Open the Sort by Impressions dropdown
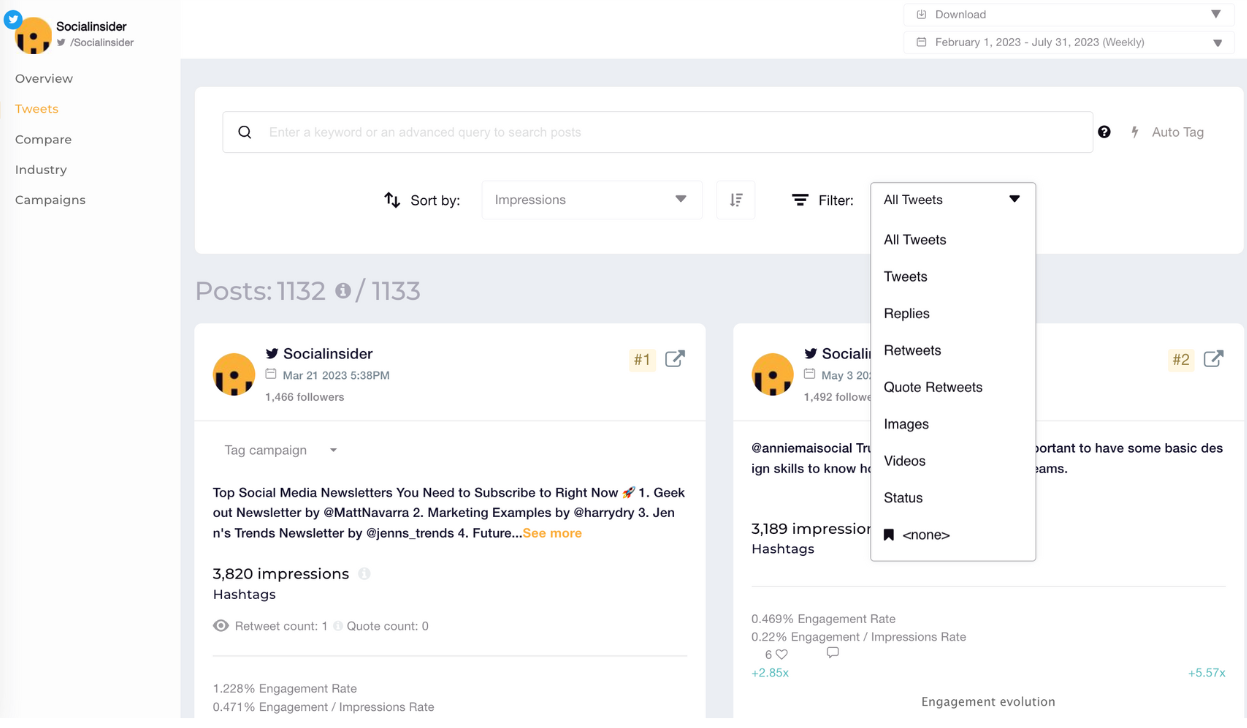The image size is (1247, 728). (592, 200)
